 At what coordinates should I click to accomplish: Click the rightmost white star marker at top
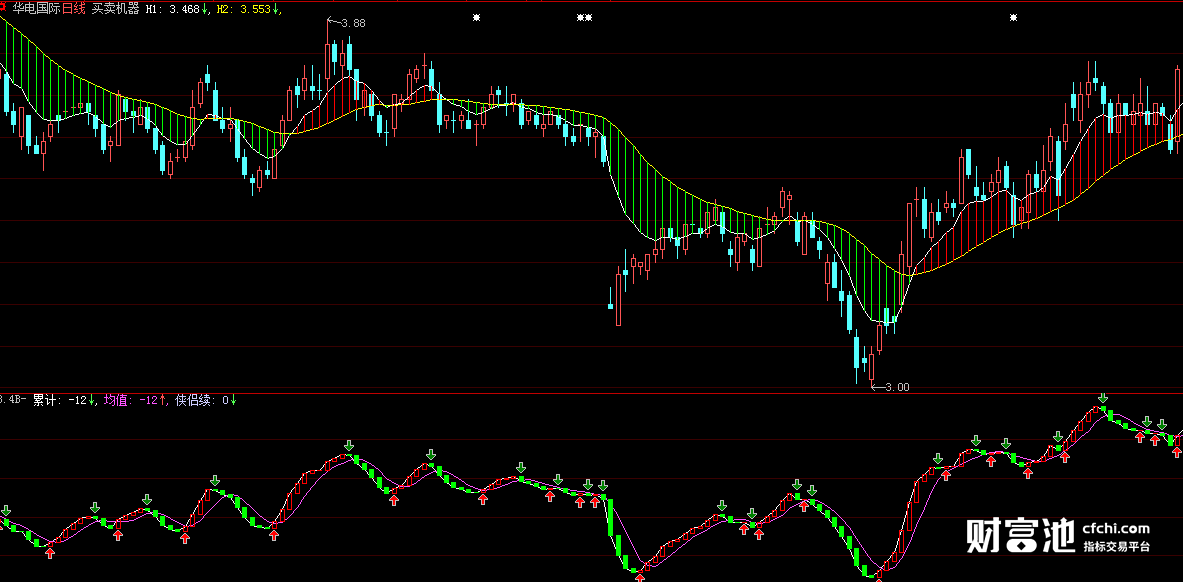1013,17
